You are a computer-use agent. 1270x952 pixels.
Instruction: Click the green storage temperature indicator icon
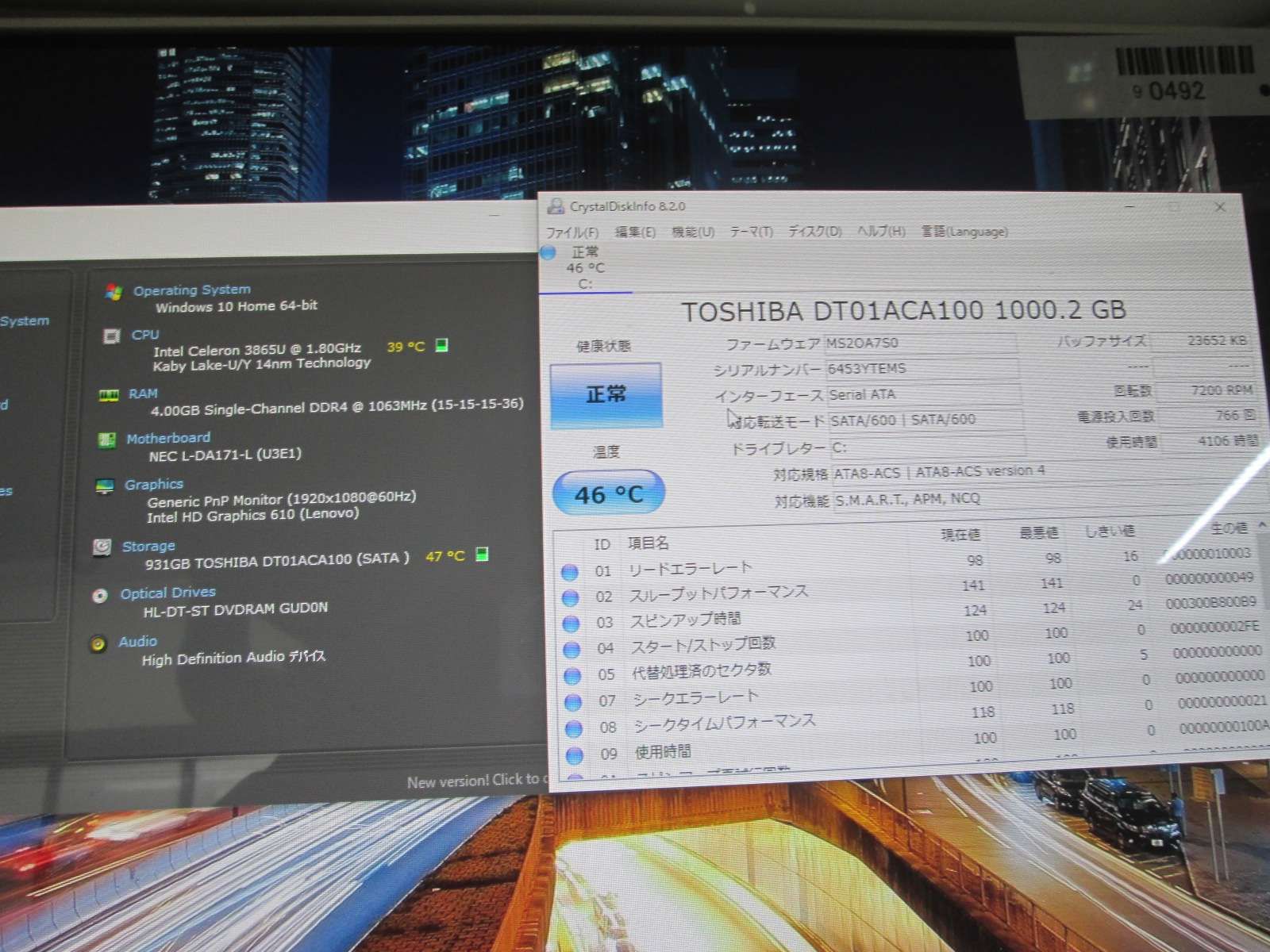[481, 555]
